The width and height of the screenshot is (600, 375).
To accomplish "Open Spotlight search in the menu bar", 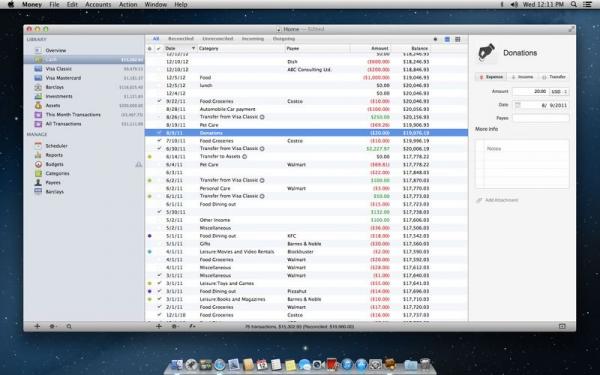I will [574, 4].
